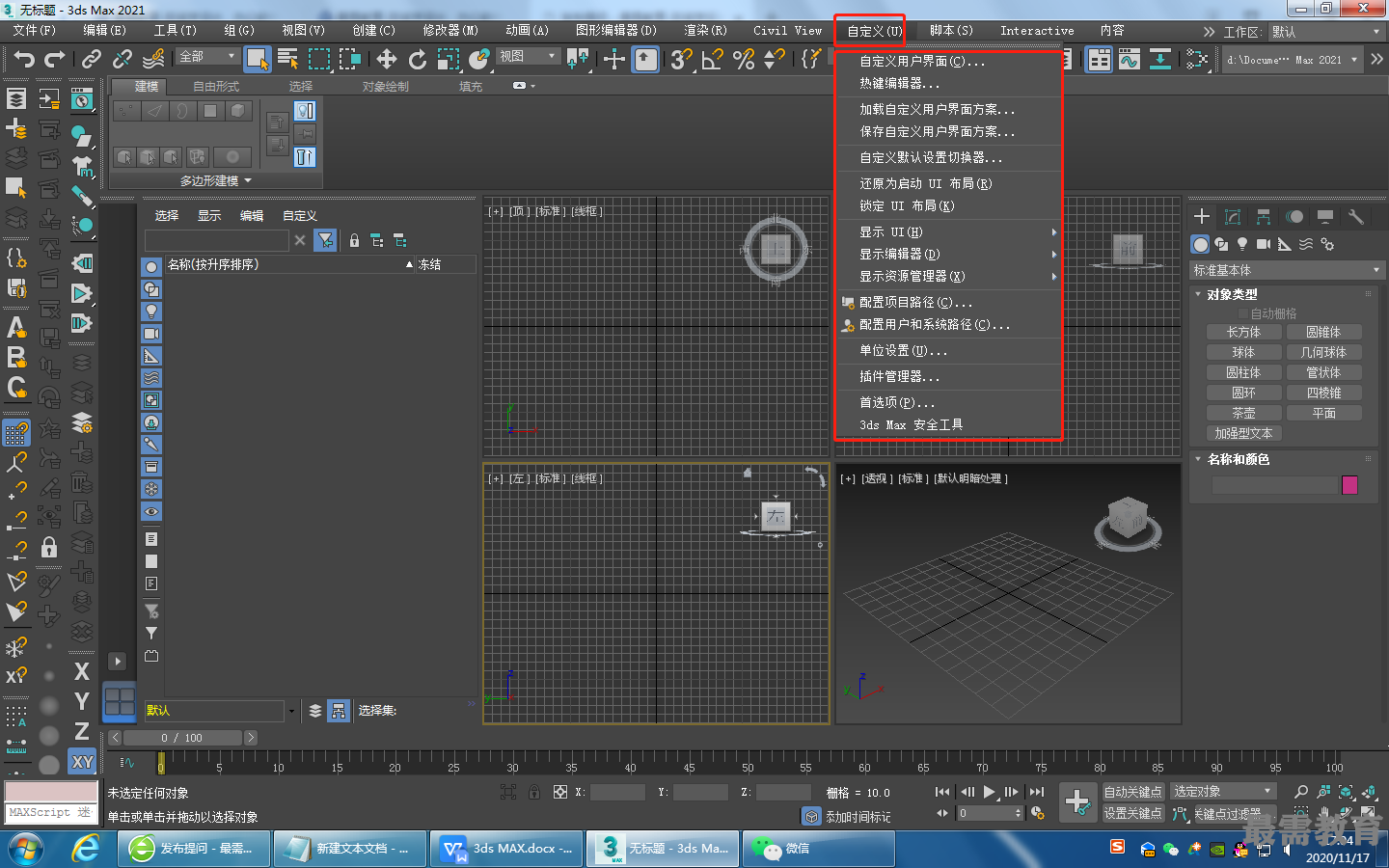Image resolution: width=1389 pixels, height=868 pixels.
Task: Expand the project path dropdown
Action: [x=1354, y=60]
